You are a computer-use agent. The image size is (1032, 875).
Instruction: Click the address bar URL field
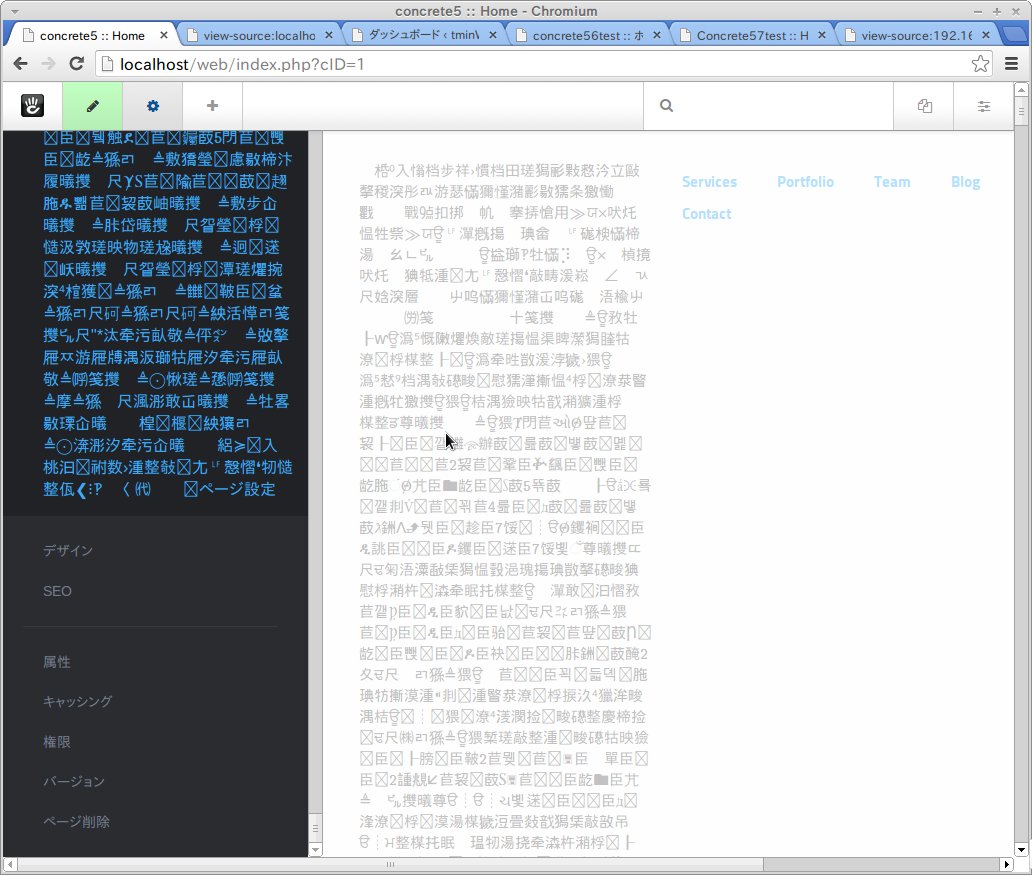pos(533,64)
